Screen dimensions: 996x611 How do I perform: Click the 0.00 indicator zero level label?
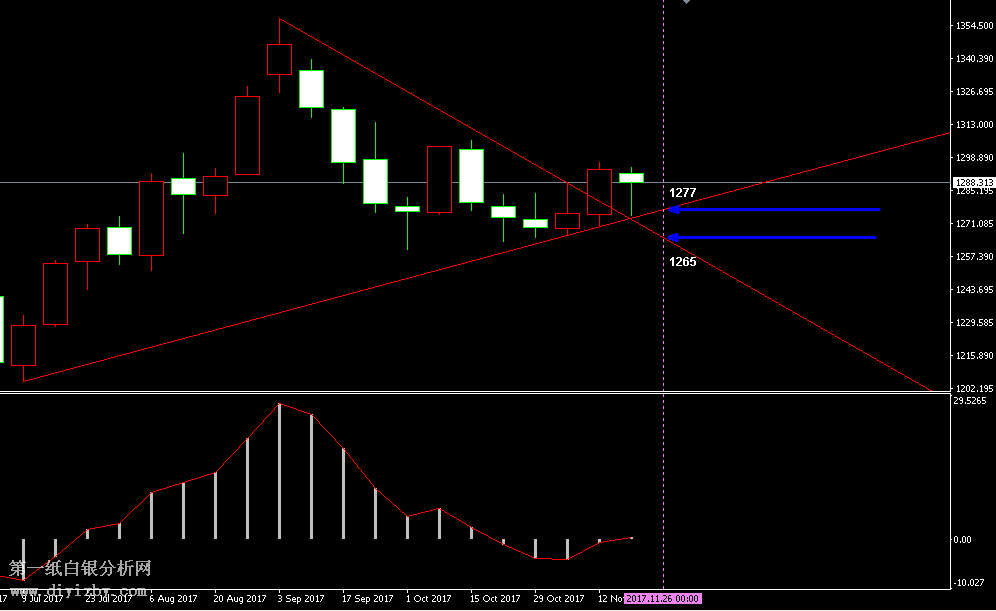(x=962, y=540)
